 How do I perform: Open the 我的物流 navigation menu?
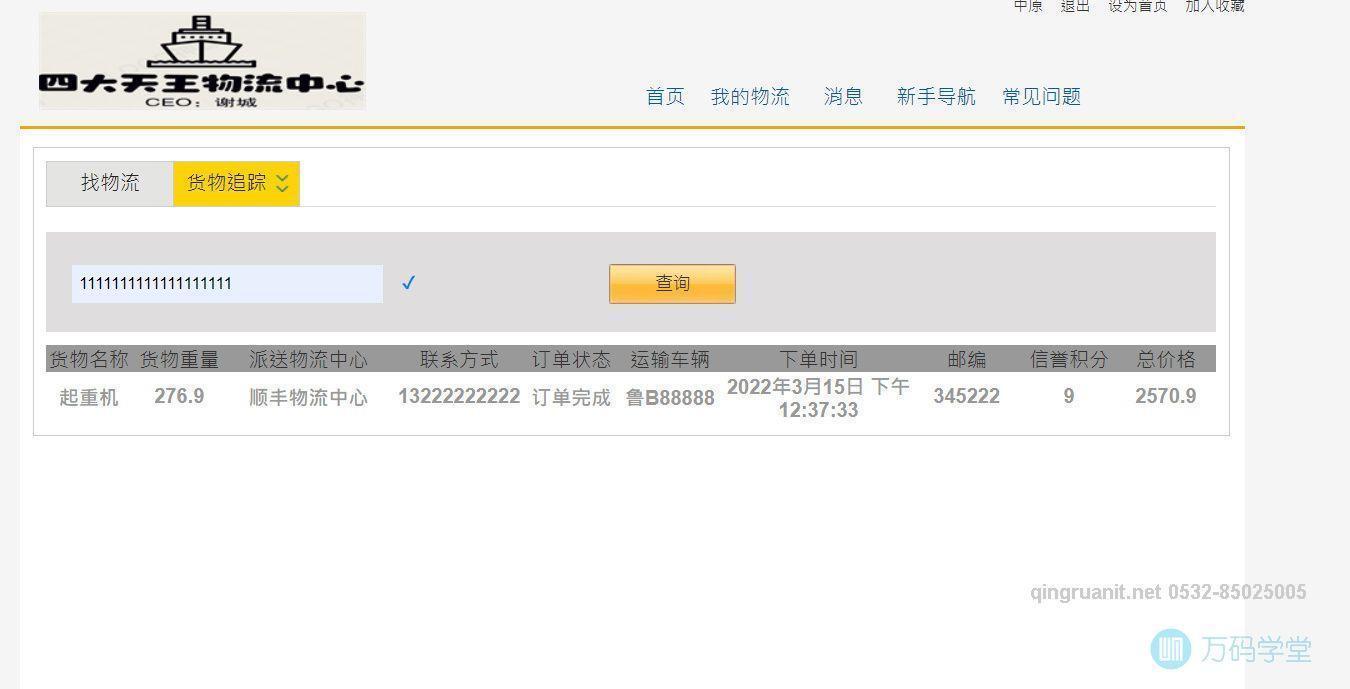click(x=751, y=96)
